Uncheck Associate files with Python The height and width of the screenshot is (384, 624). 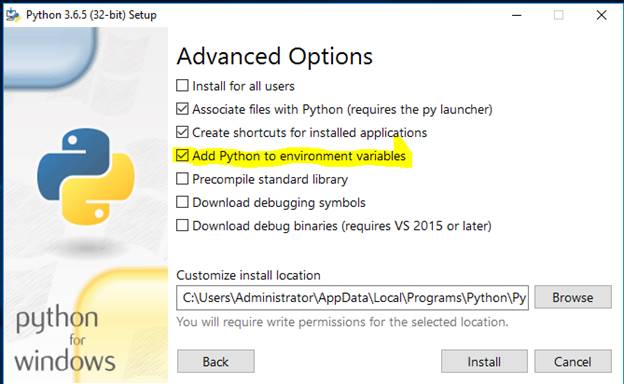tap(182, 109)
